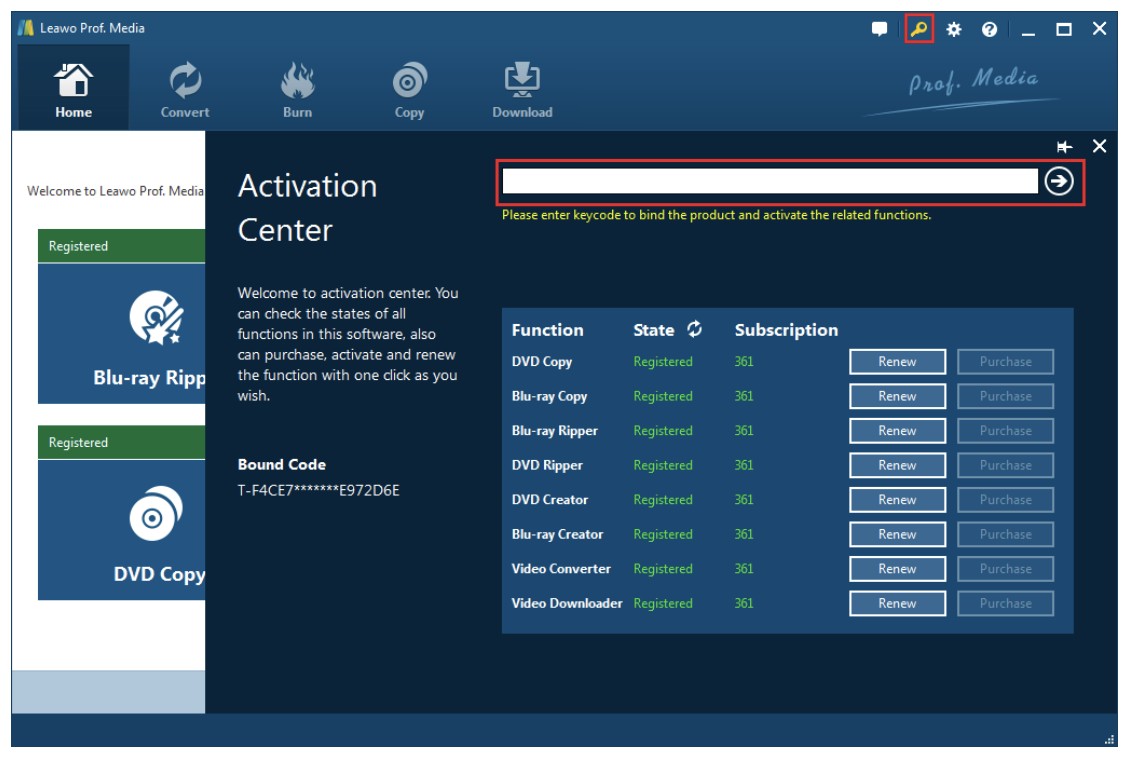Click Renew for Video Downloader
This screenshot has height=766, width=1136.
pos(897,604)
